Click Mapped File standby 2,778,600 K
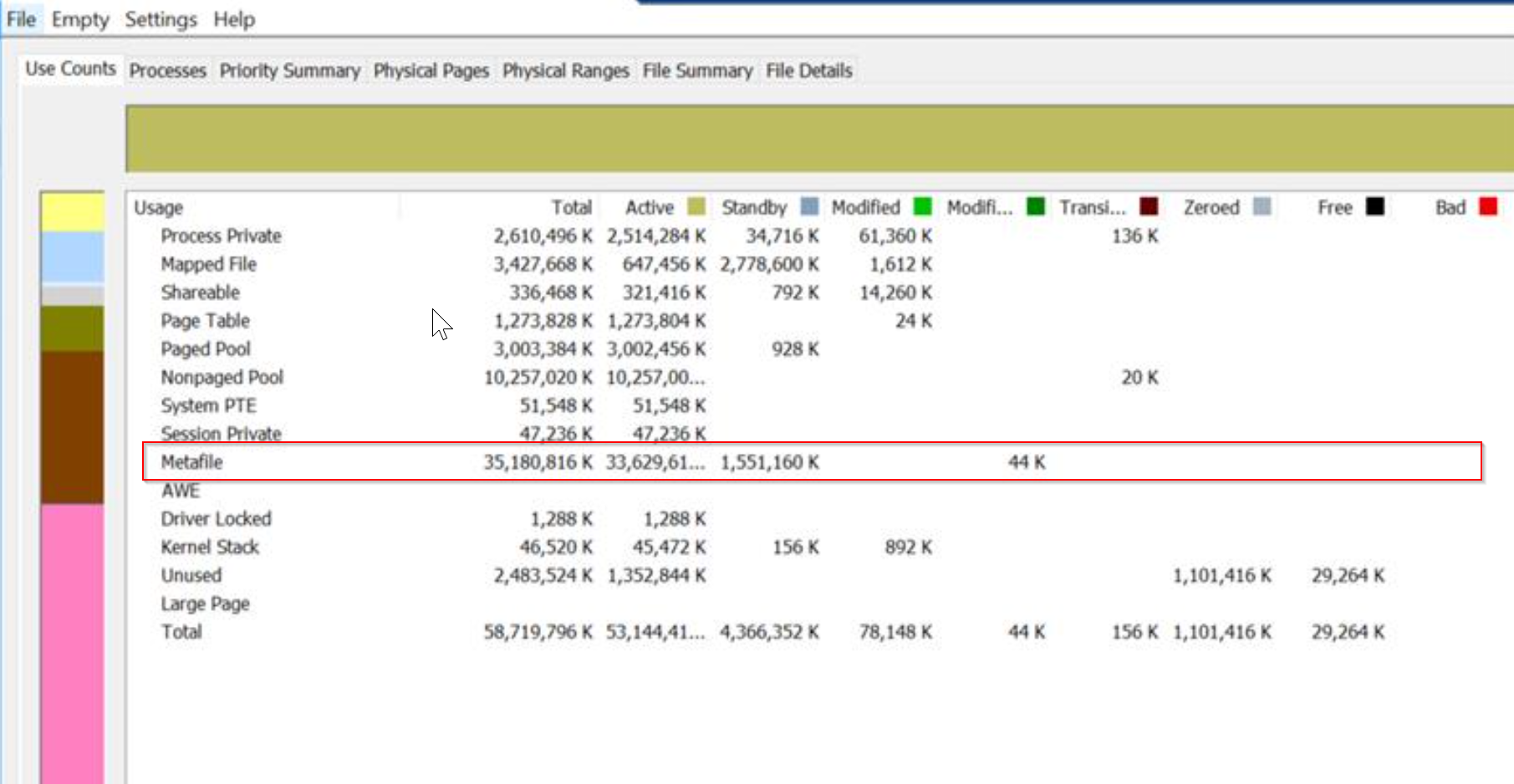Viewport: 1514px width, 784px height. (769, 264)
